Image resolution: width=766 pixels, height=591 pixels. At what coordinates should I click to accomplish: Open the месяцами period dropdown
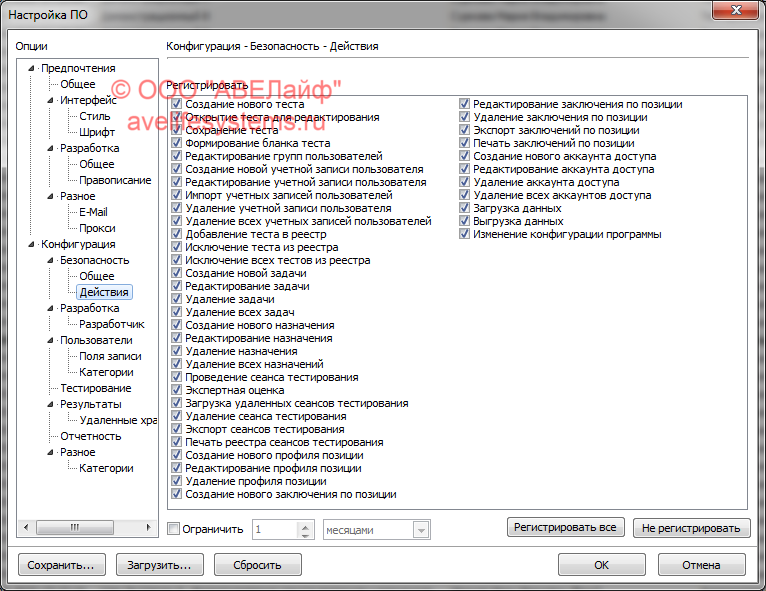coord(421,530)
